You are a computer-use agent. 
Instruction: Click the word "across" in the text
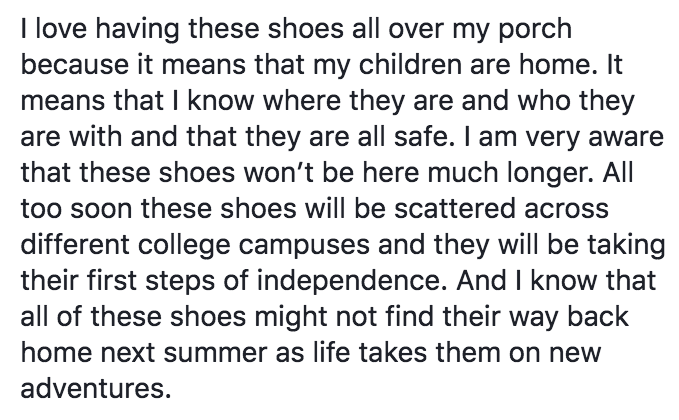566,210
